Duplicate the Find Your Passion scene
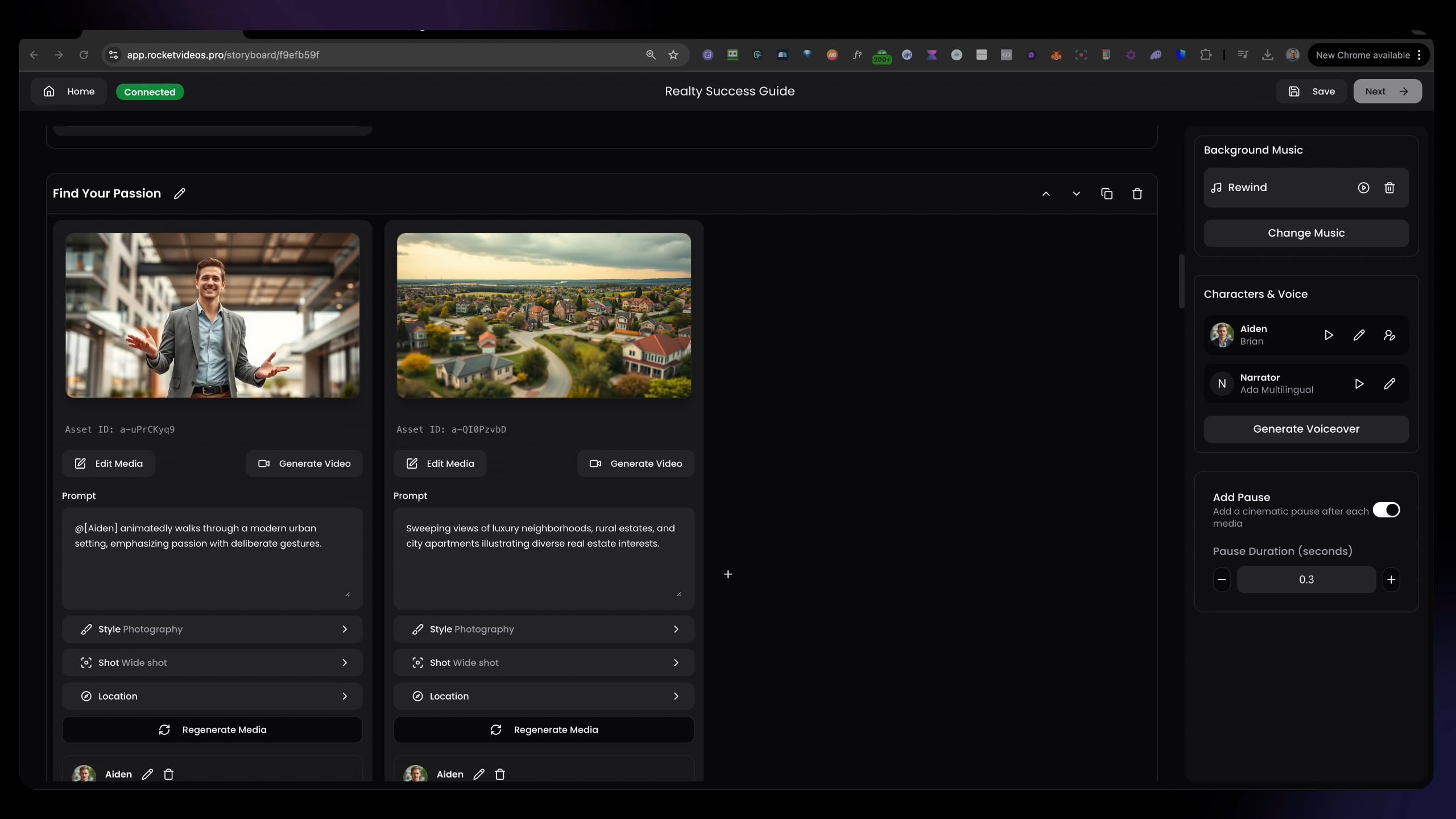The height and width of the screenshot is (819, 1456). (1106, 194)
